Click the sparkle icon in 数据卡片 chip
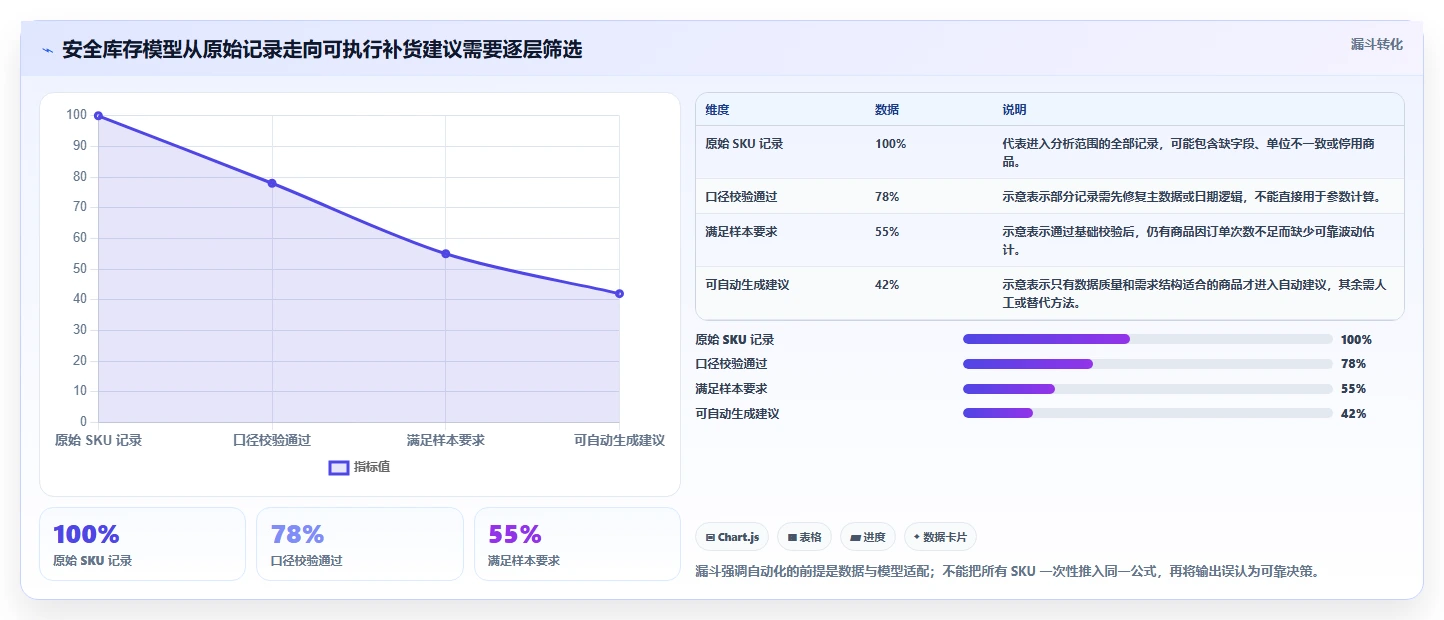 point(917,537)
